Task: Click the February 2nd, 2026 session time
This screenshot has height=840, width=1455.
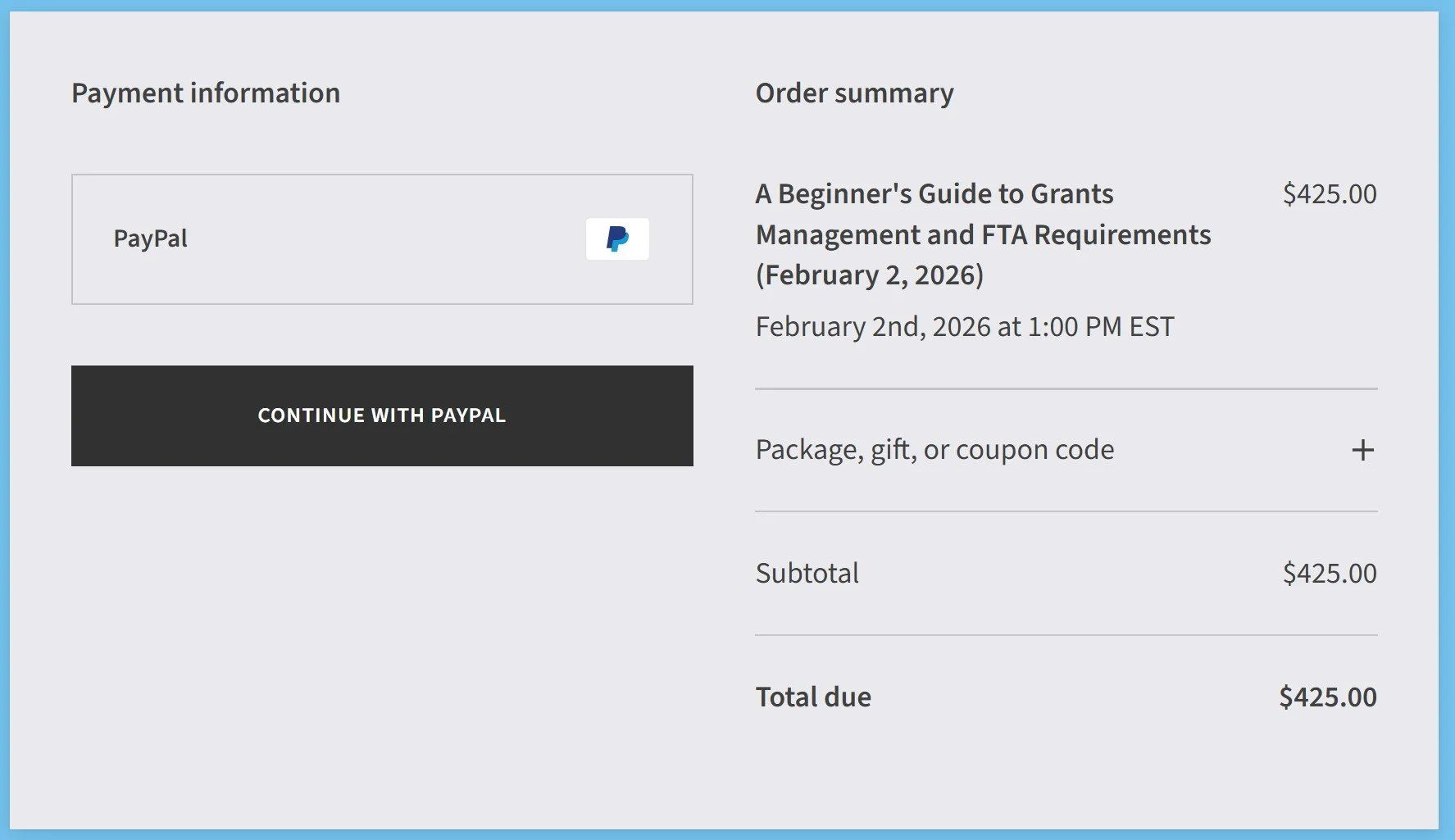Action: pyautogui.click(x=964, y=327)
